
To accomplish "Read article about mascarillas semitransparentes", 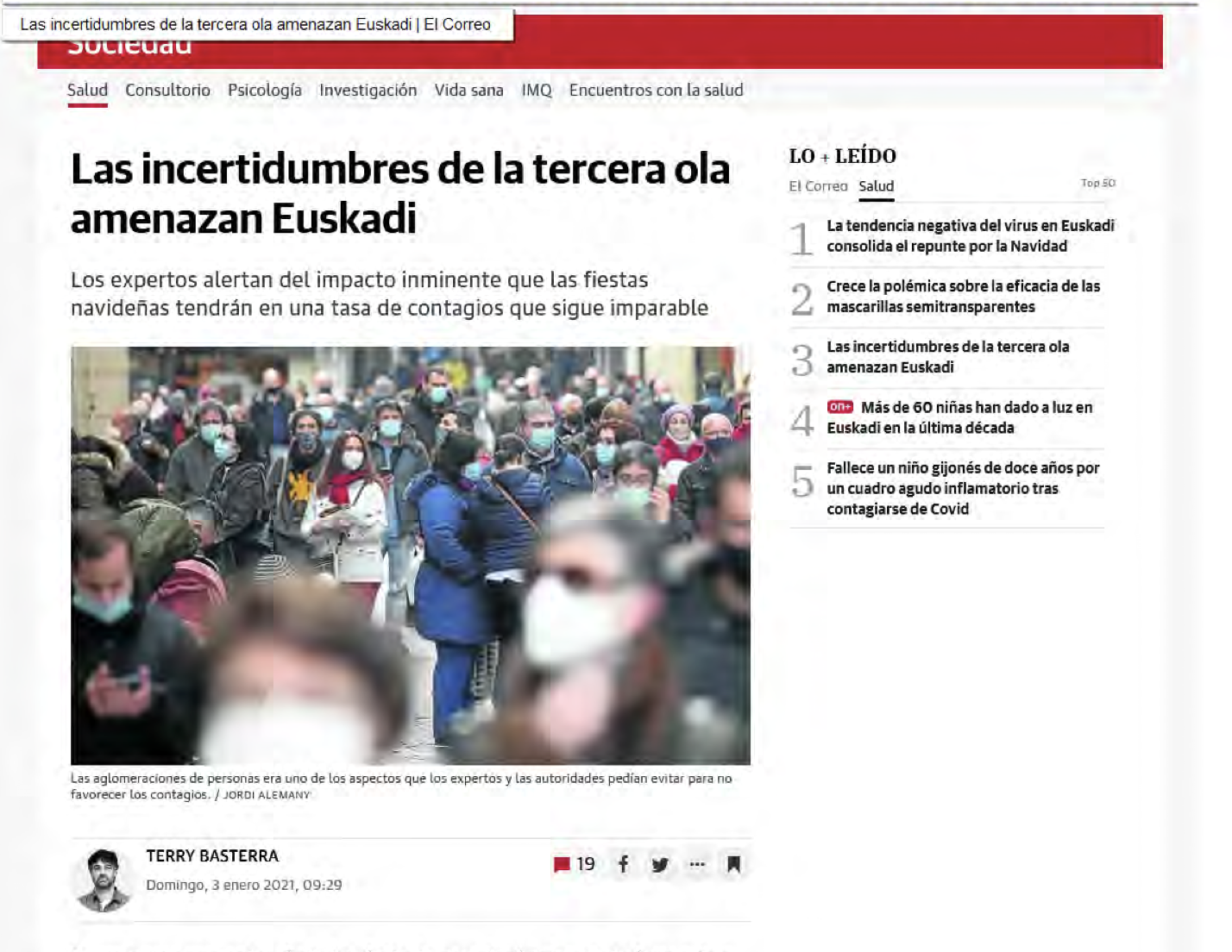I will [963, 297].
